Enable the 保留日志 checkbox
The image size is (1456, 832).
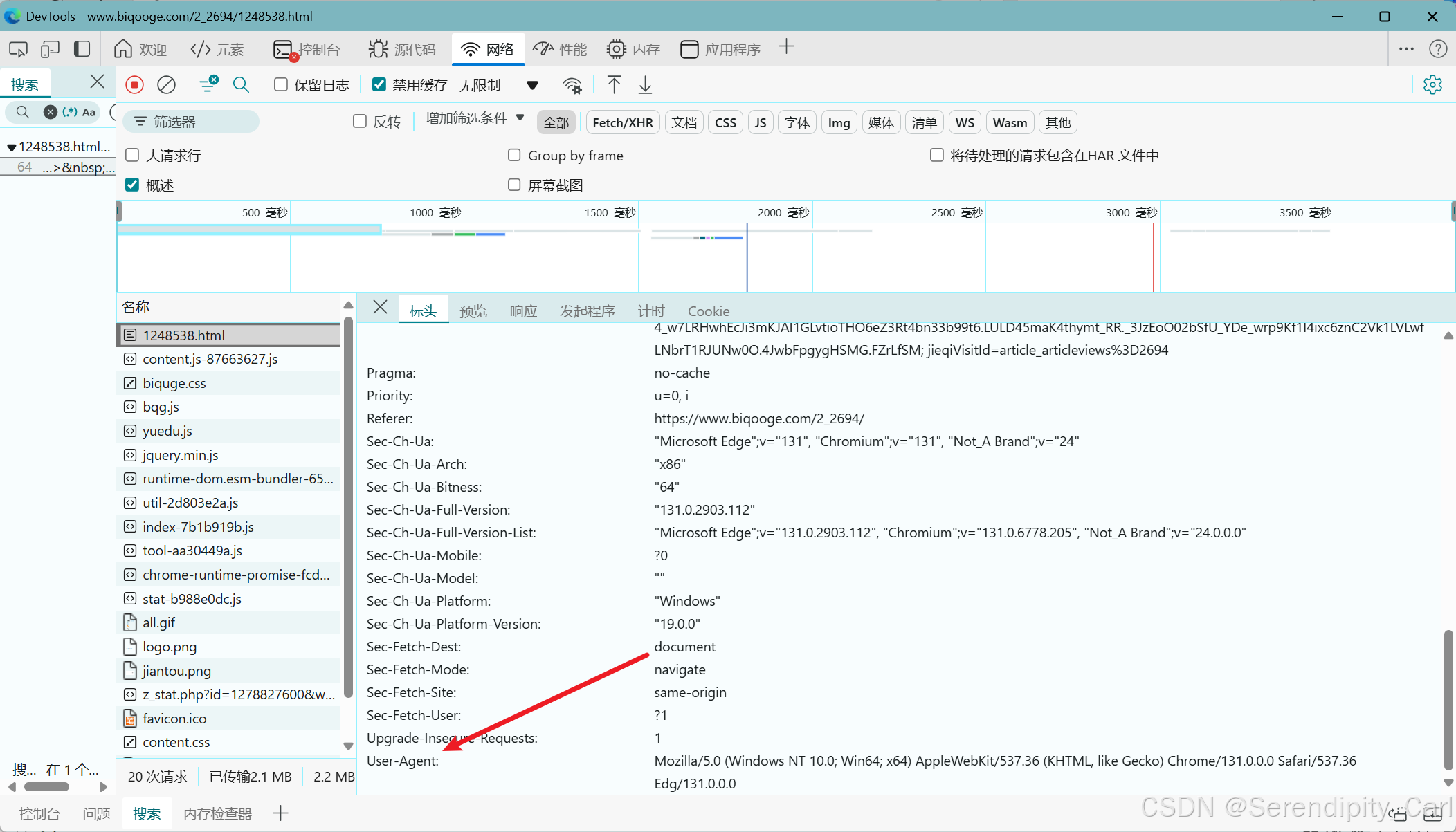pyautogui.click(x=281, y=84)
